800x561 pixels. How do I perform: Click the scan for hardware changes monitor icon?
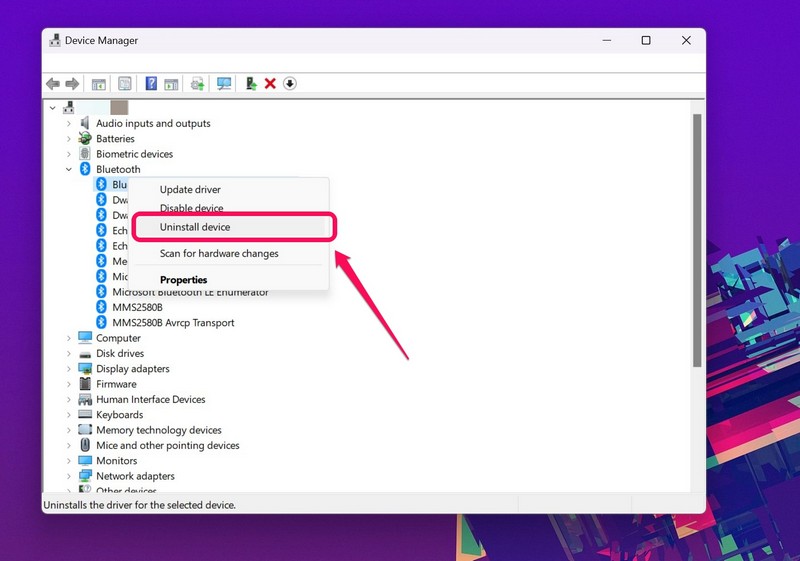(x=223, y=84)
